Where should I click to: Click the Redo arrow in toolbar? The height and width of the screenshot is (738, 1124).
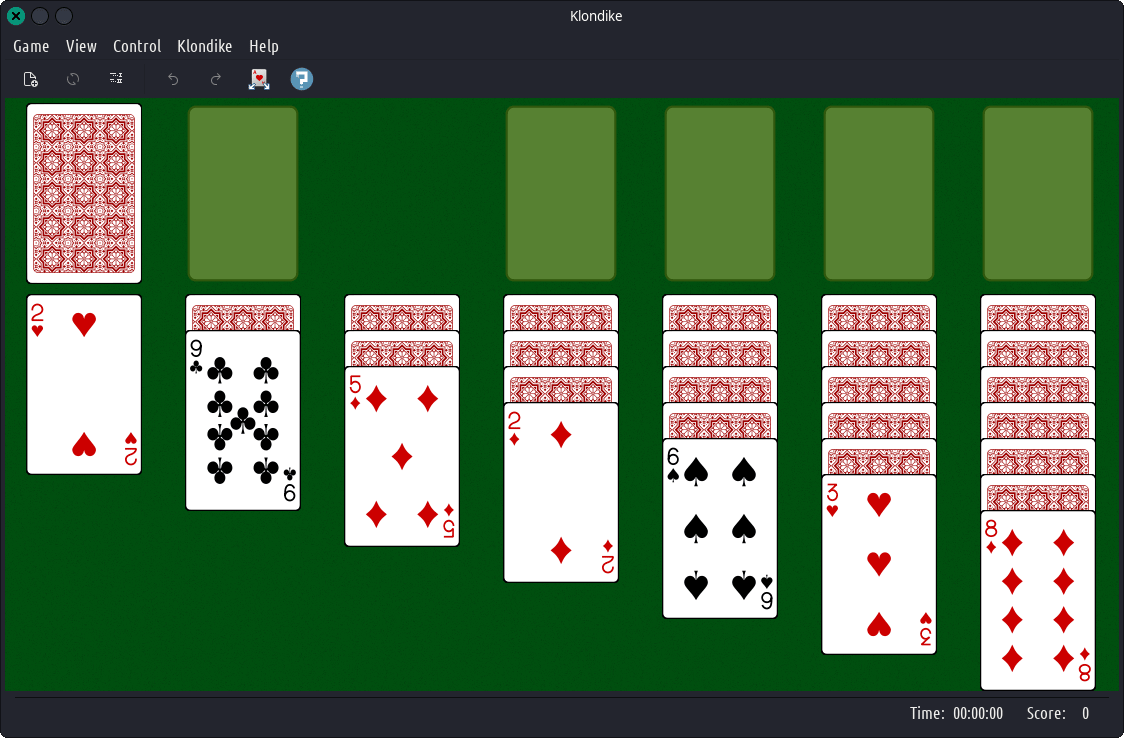coord(216,79)
